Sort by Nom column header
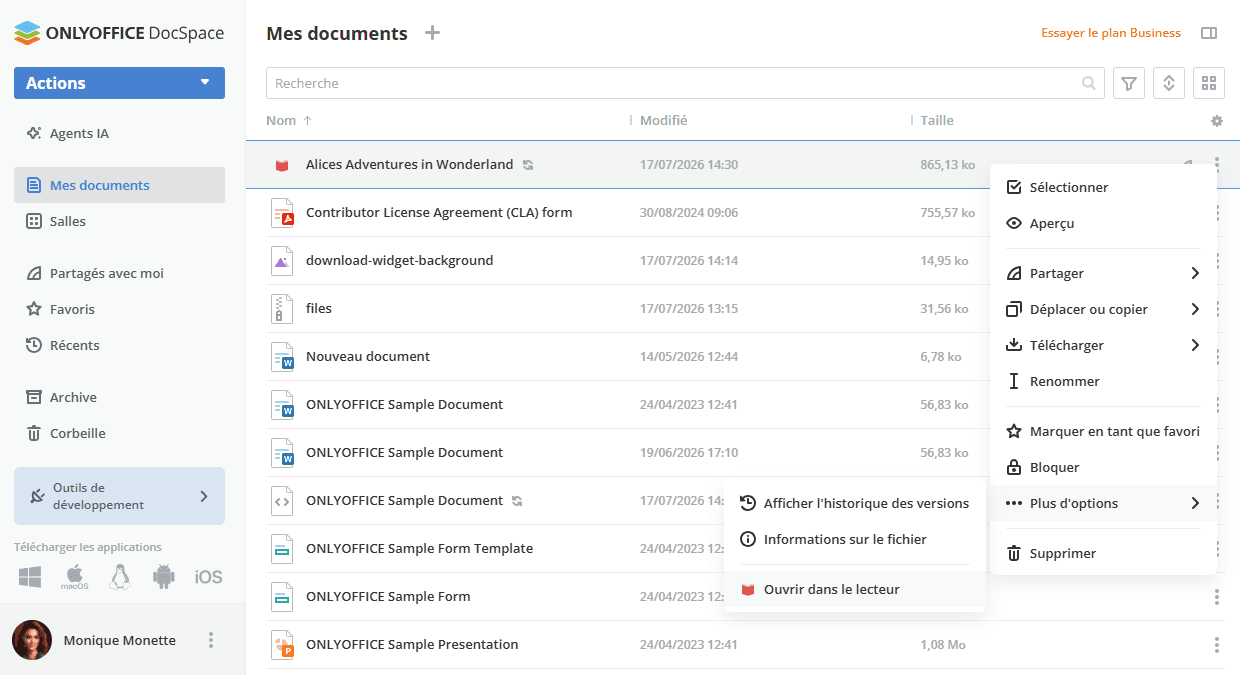The height and width of the screenshot is (675, 1240). [x=288, y=120]
